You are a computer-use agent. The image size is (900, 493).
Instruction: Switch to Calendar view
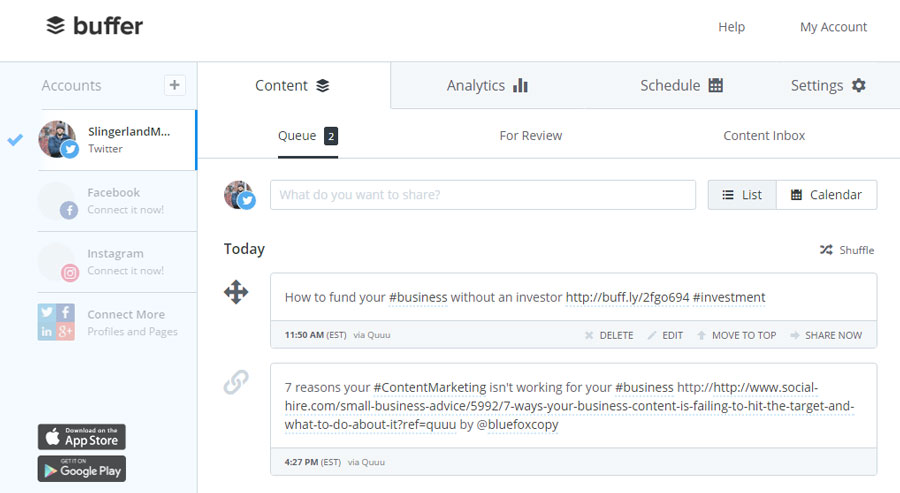pos(827,195)
